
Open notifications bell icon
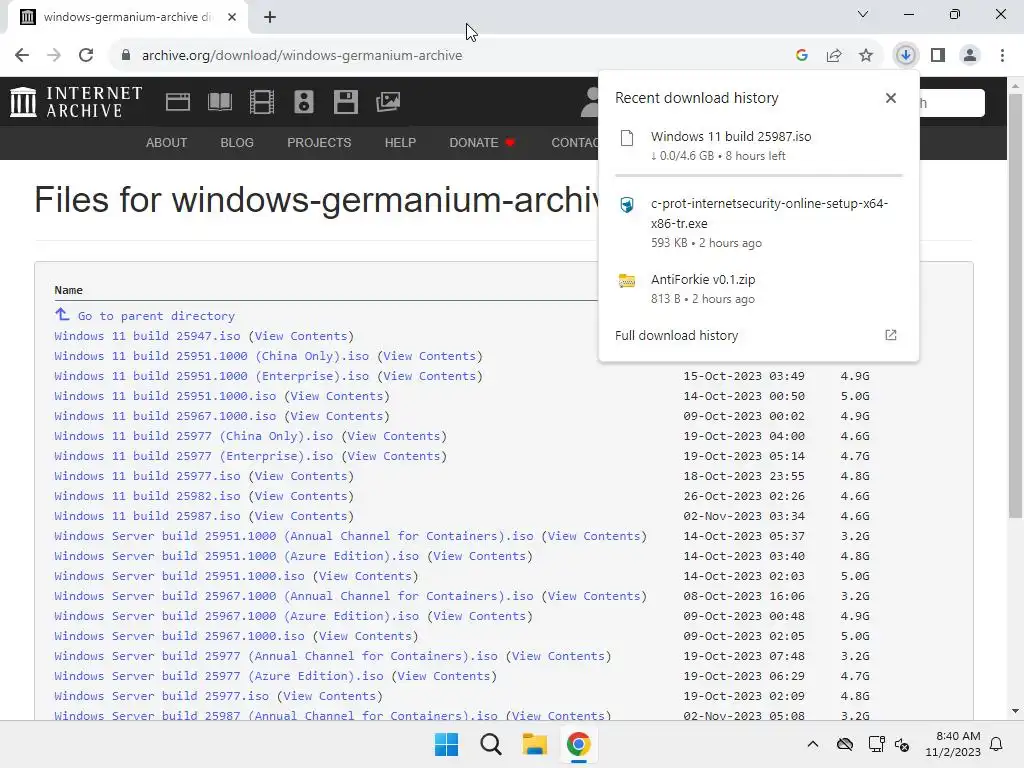click(997, 744)
